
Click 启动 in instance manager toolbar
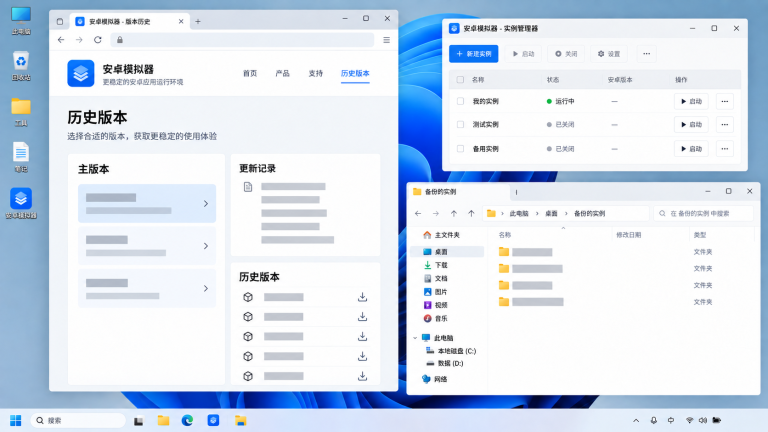(x=523, y=54)
